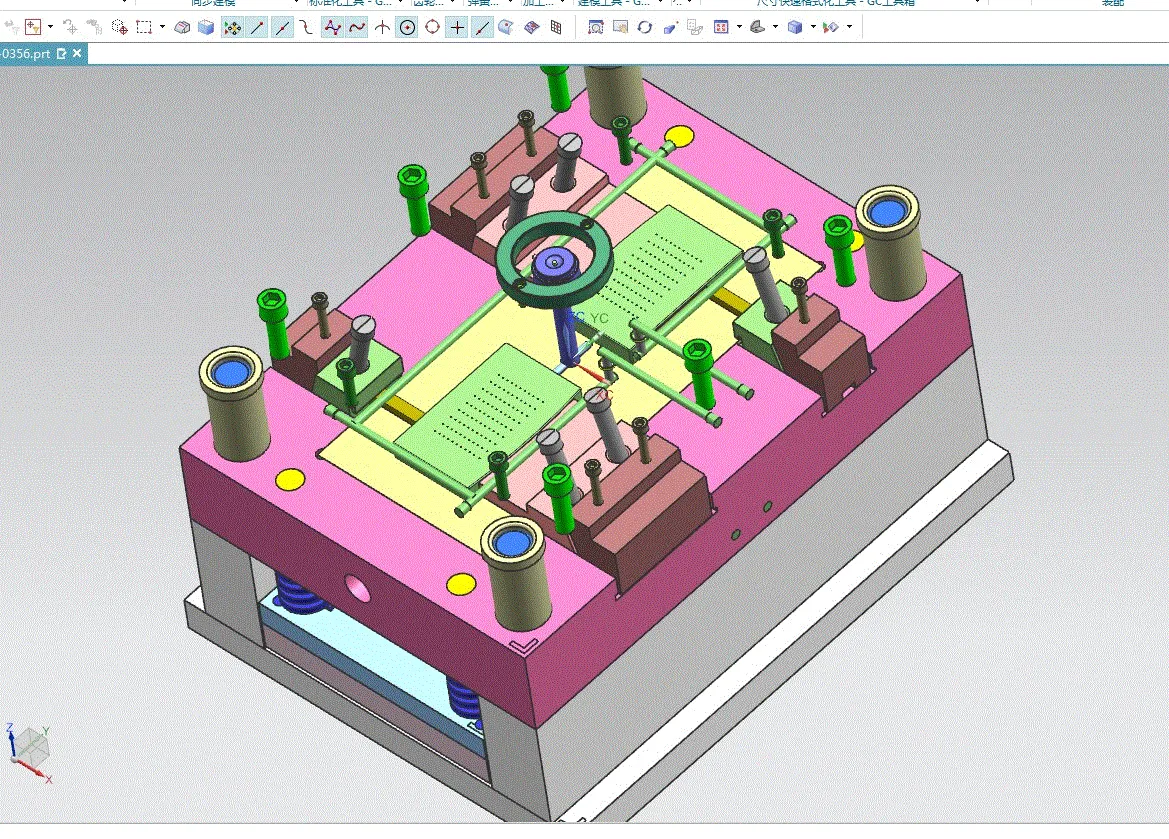Click the window icon with red squares

click(721, 28)
